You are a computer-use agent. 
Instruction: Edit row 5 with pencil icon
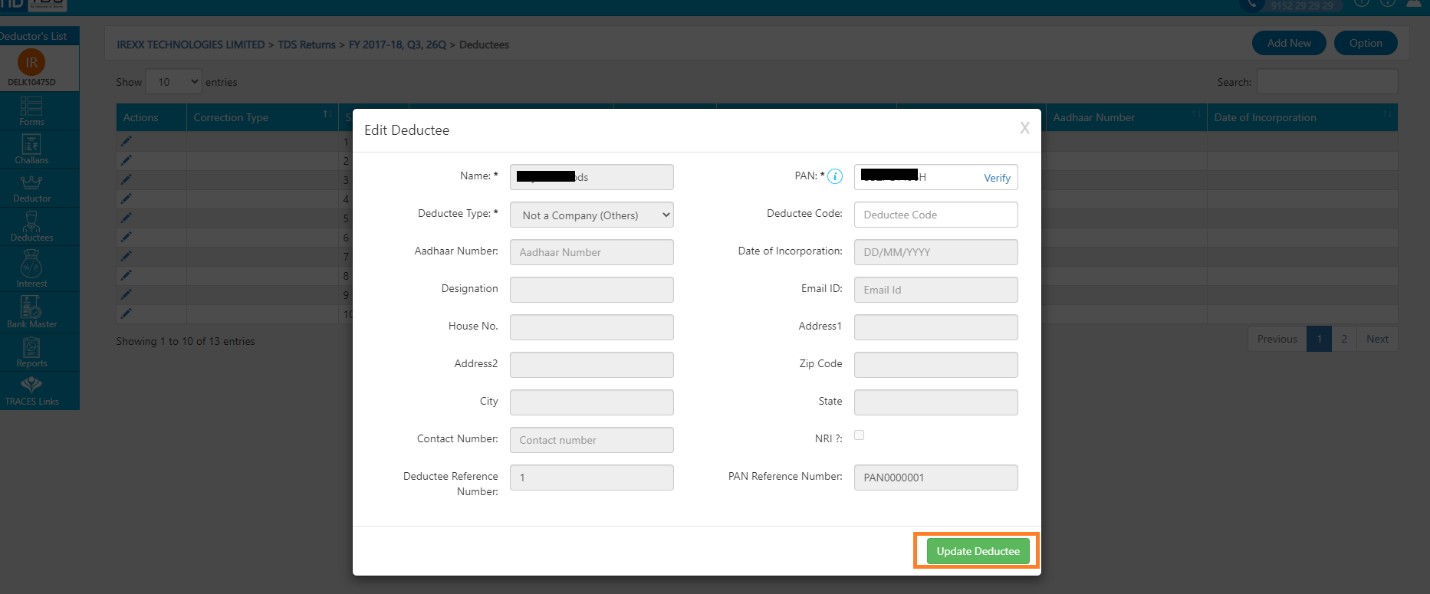(127, 218)
